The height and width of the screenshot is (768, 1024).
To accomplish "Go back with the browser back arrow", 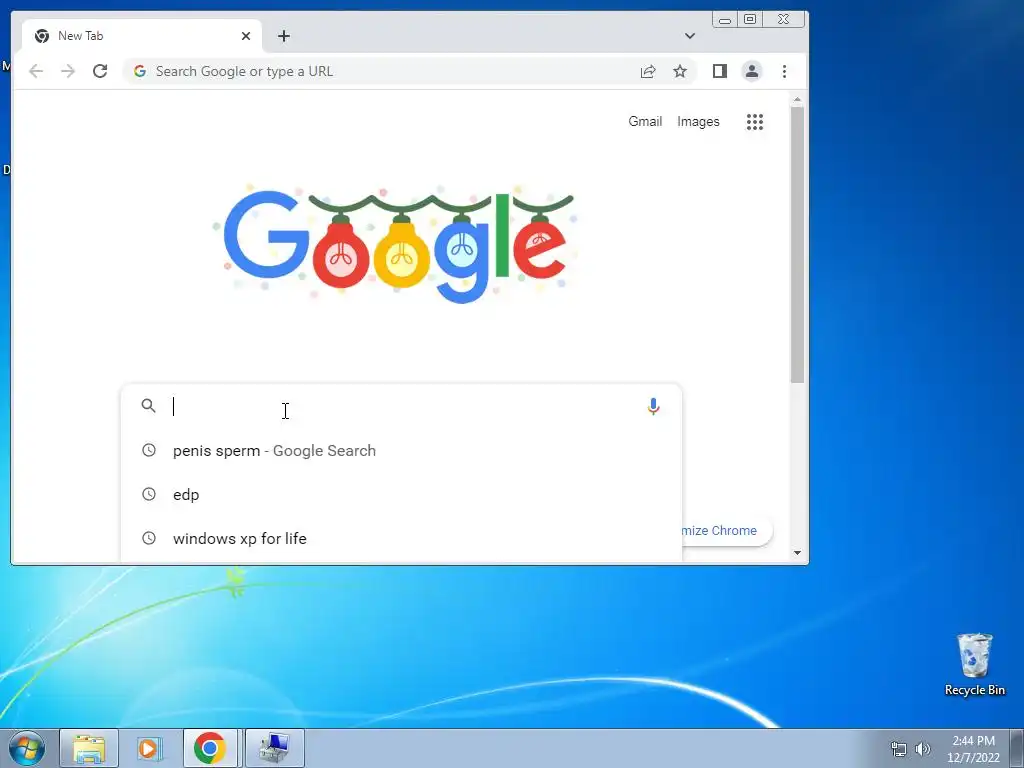I will 36,71.
